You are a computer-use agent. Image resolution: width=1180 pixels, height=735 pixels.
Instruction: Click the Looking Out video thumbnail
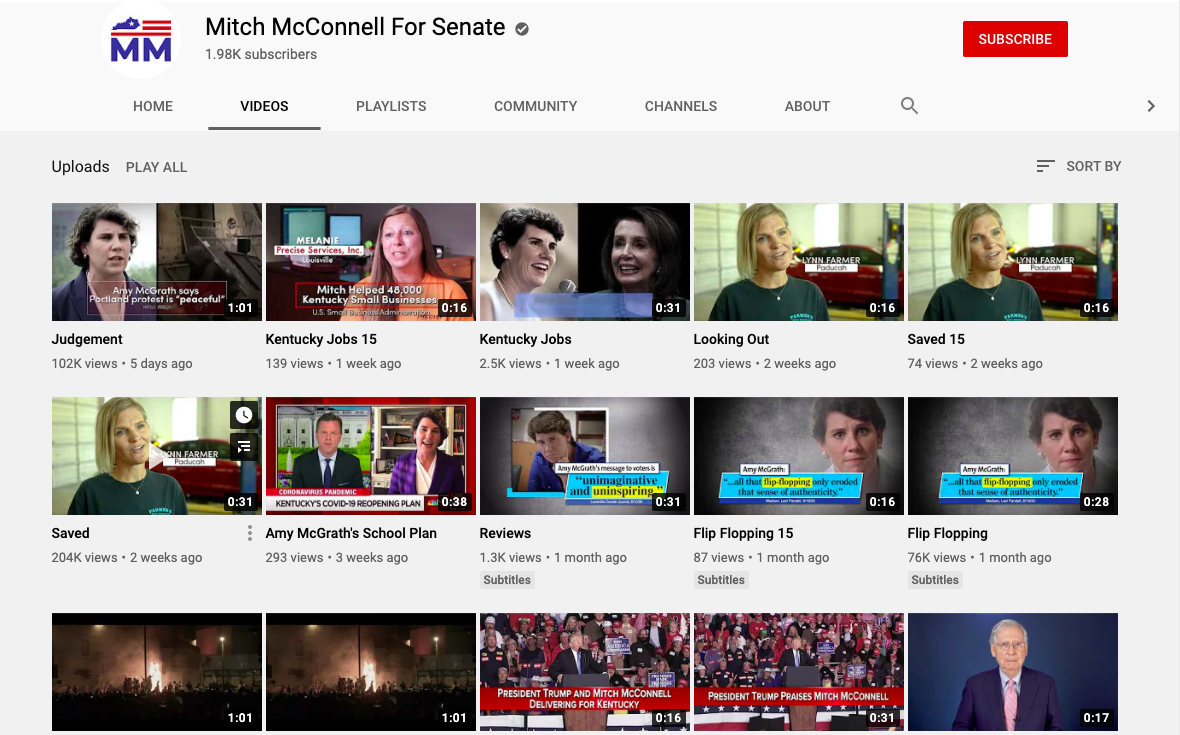tap(798, 262)
